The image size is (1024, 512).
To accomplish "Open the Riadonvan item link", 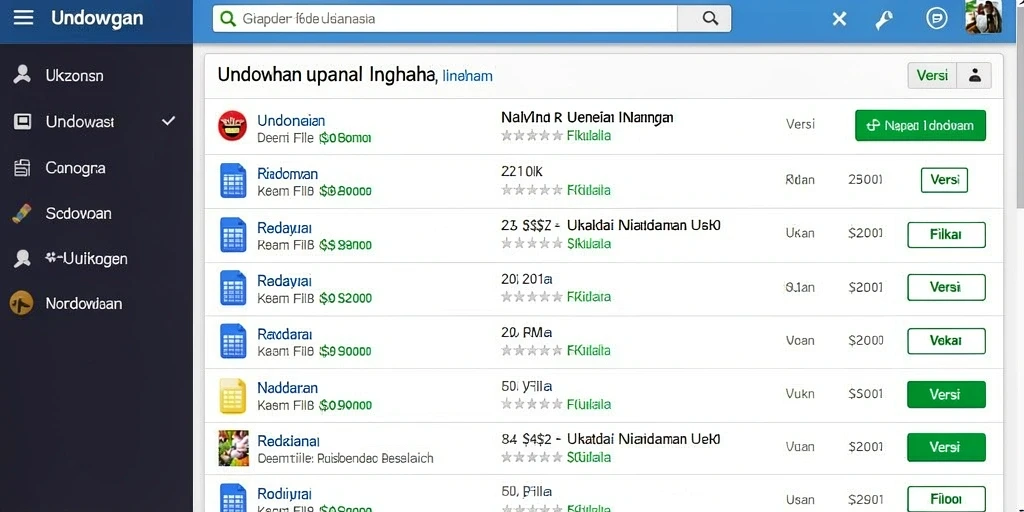I will (x=287, y=174).
